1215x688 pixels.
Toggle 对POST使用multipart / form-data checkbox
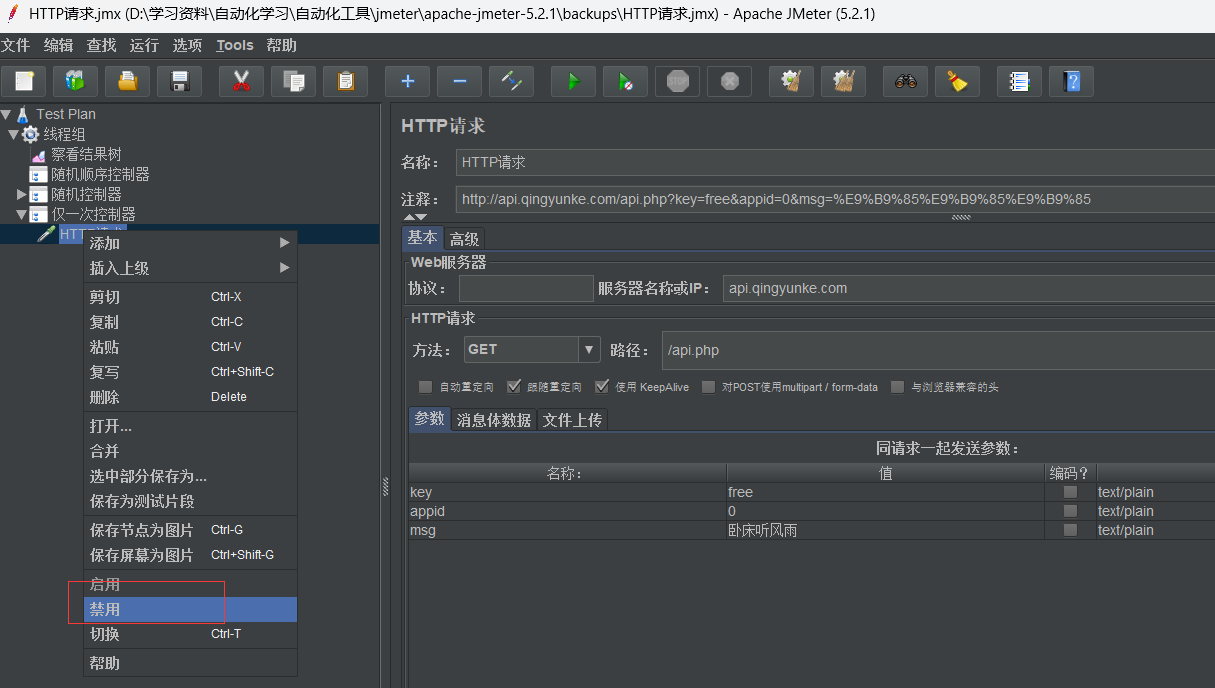(709, 387)
